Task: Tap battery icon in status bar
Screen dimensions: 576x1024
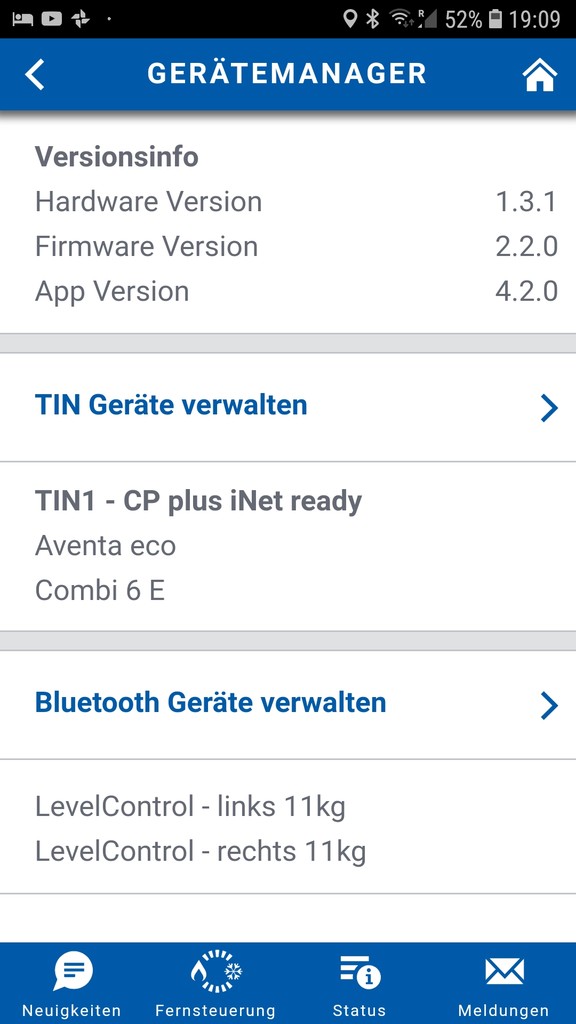Action: coord(495,19)
